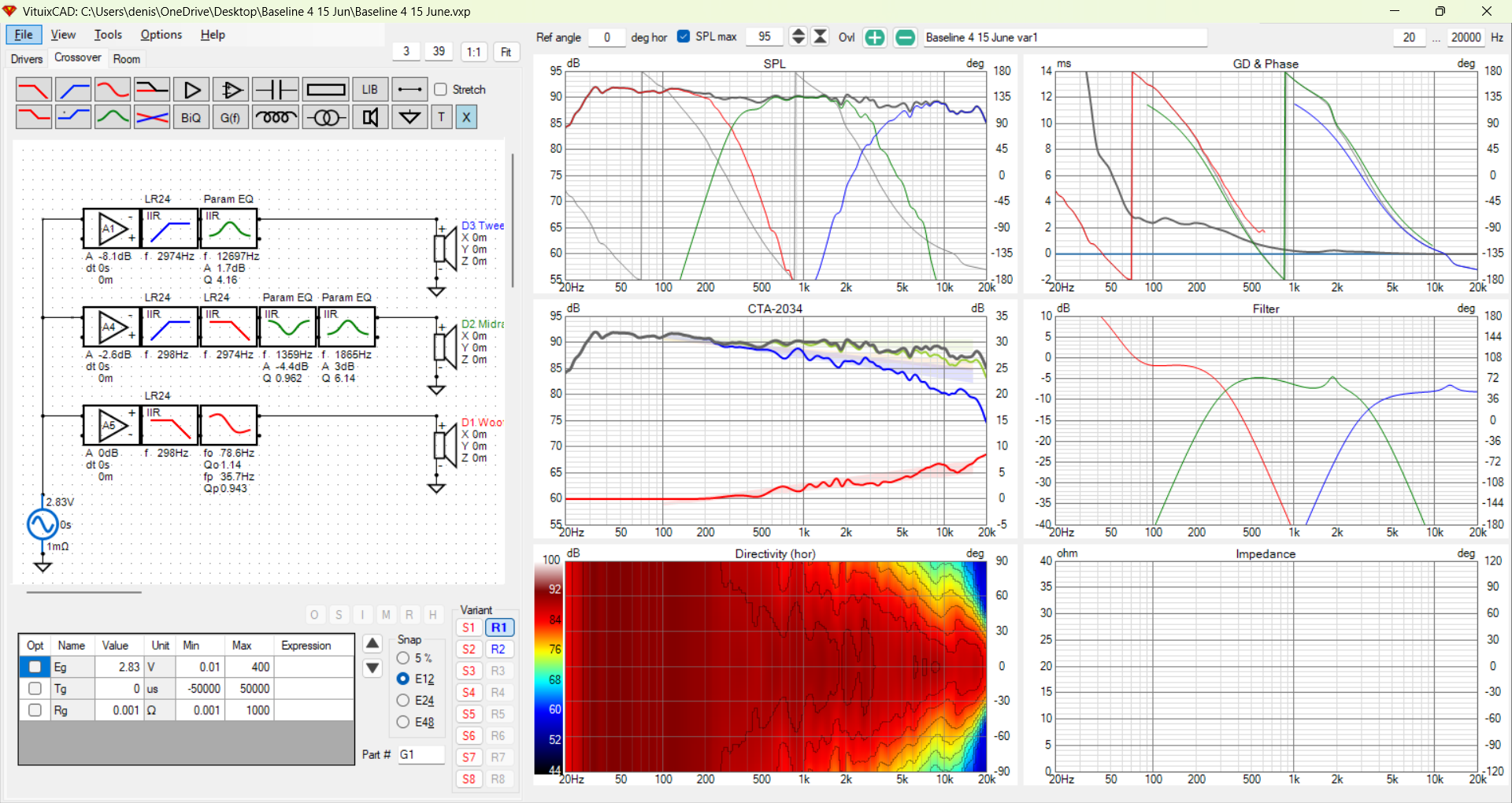Screen dimensions: 1512x803
Task: Add the blue high-shelf filter block
Action: coord(73,117)
